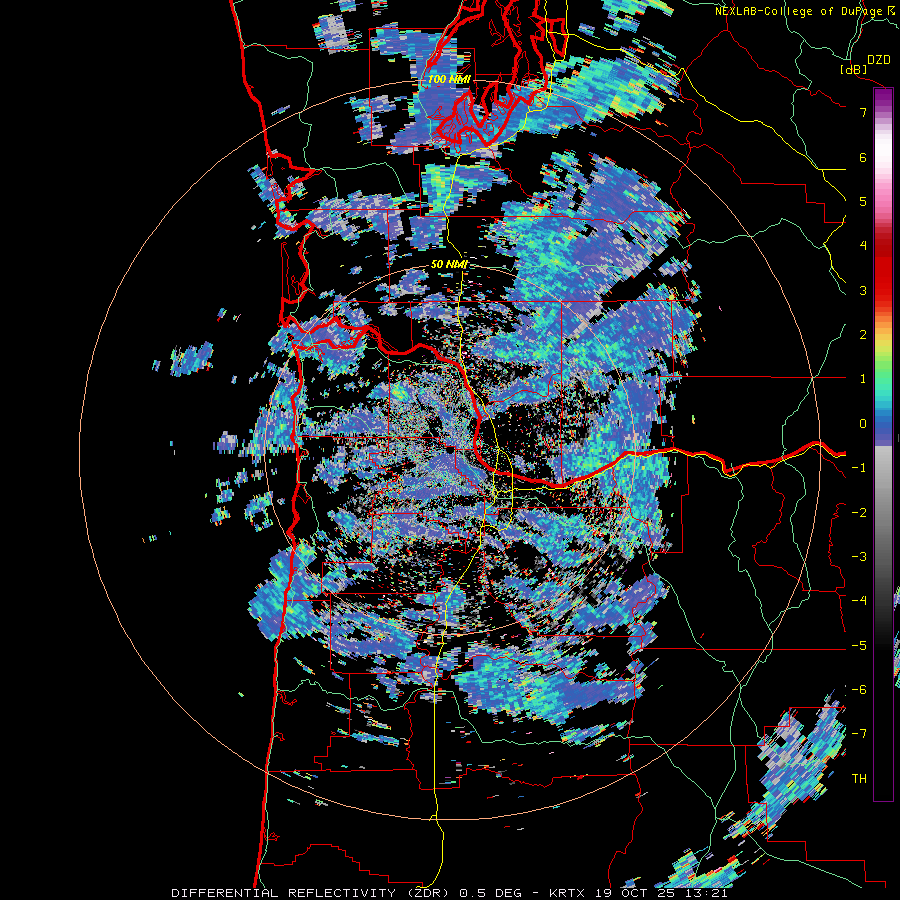Click the 13:21 timestamp
900x900 pixels.
pyautogui.click(x=707, y=893)
